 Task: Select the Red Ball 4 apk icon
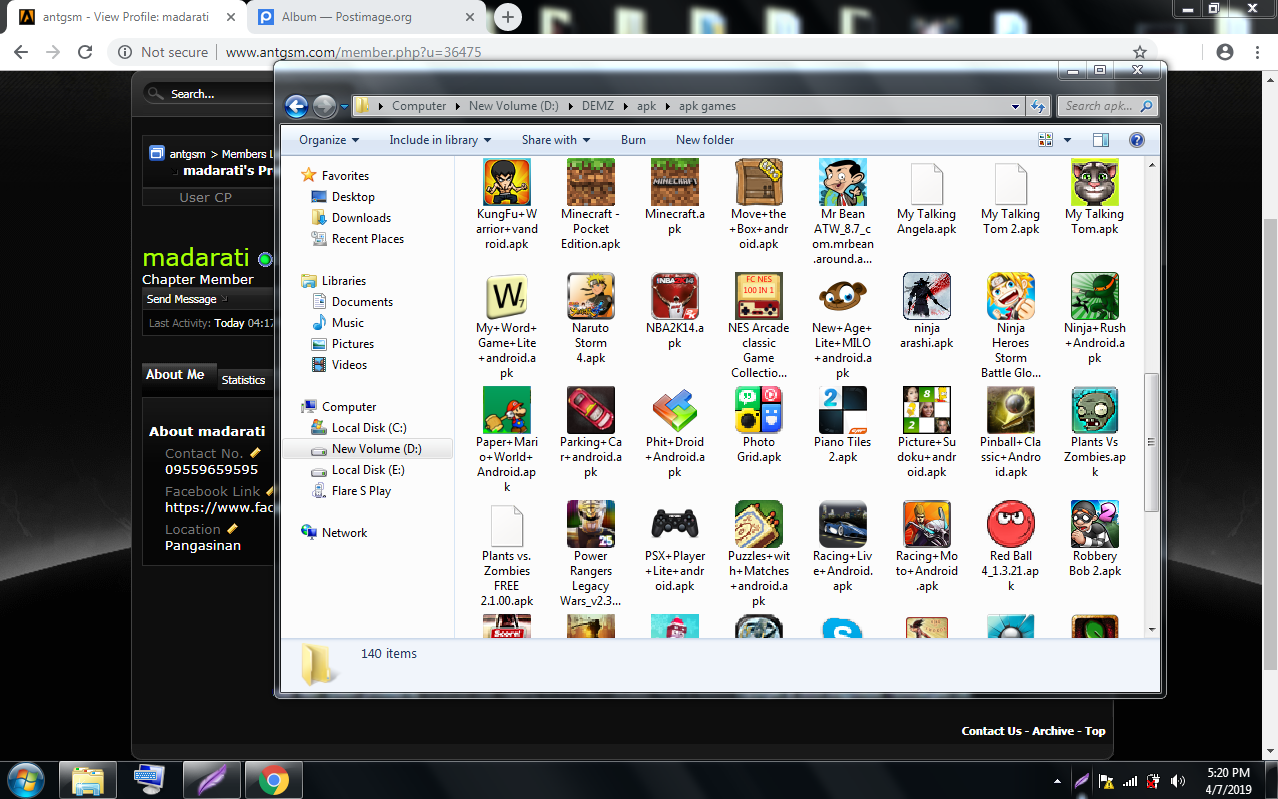tap(1011, 524)
